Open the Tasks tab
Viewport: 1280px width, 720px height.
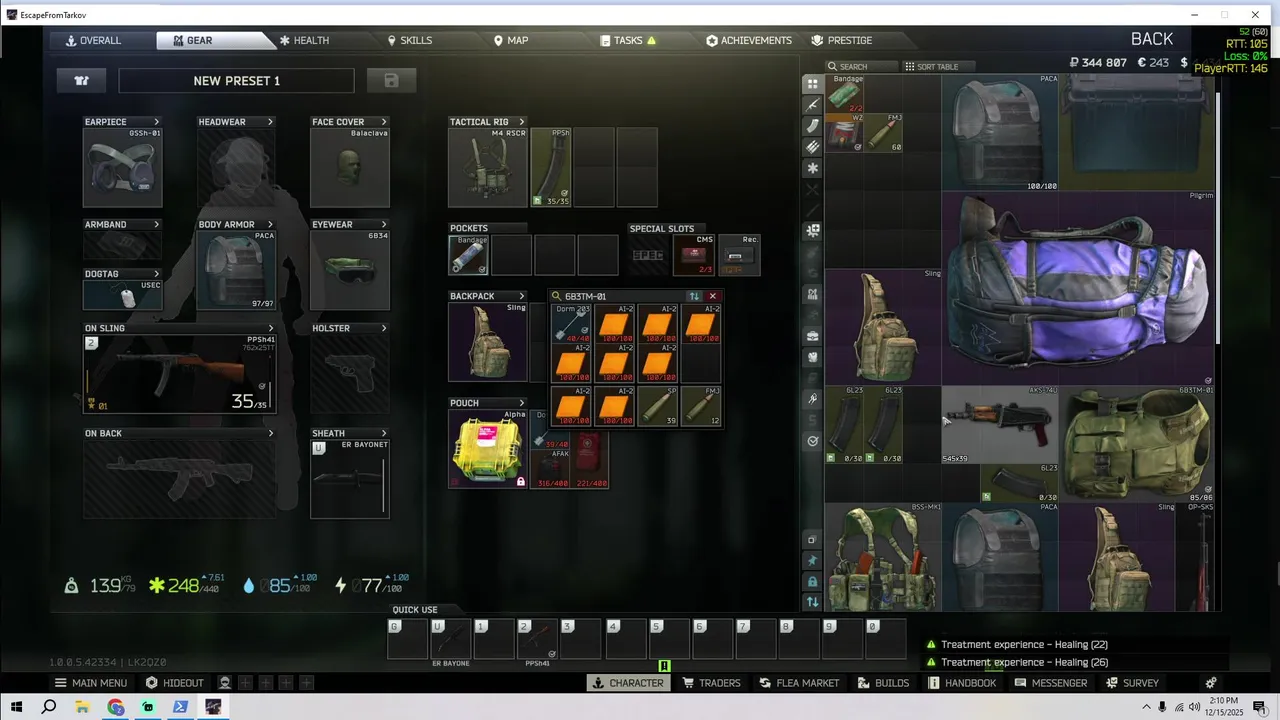[628, 41]
